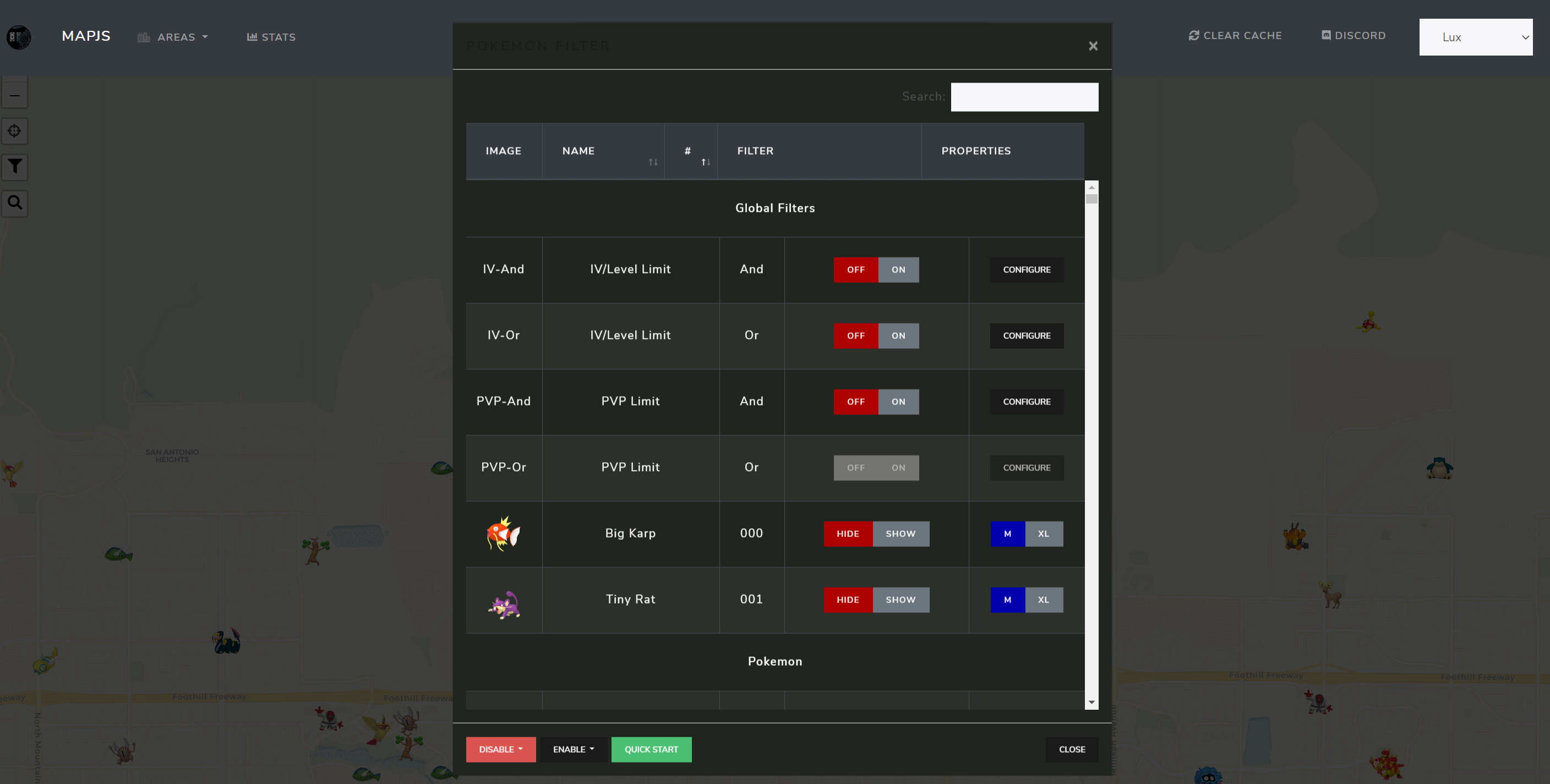The width and height of the screenshot is (1550, 784).
Task: Switch PVP-And limit to OFF
Action: (x=855, y=402)
